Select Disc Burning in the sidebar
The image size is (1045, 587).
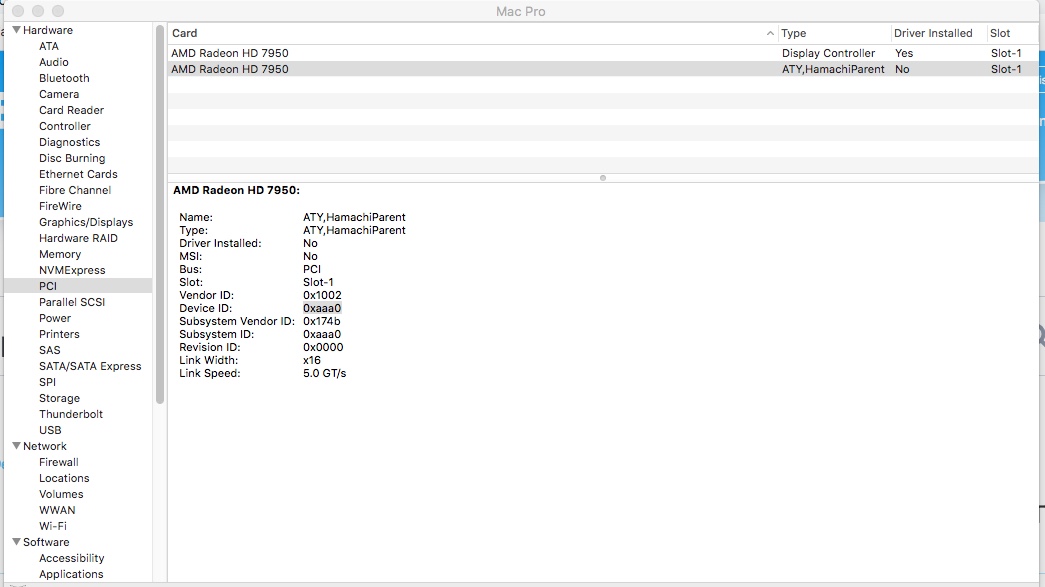click(x=72, y=158)
